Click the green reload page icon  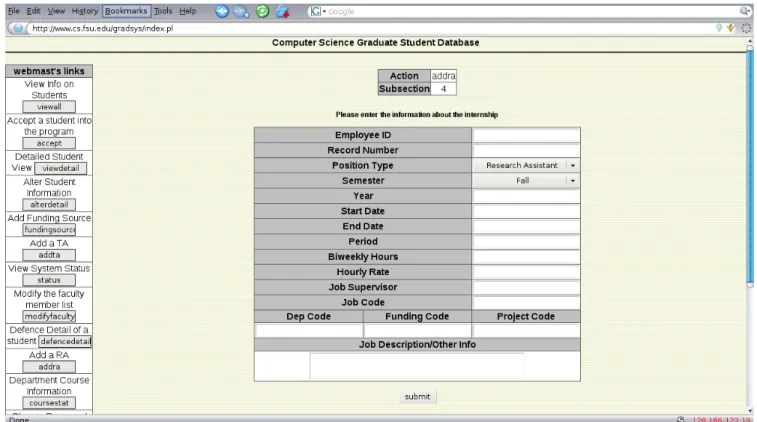pos(263,11)
